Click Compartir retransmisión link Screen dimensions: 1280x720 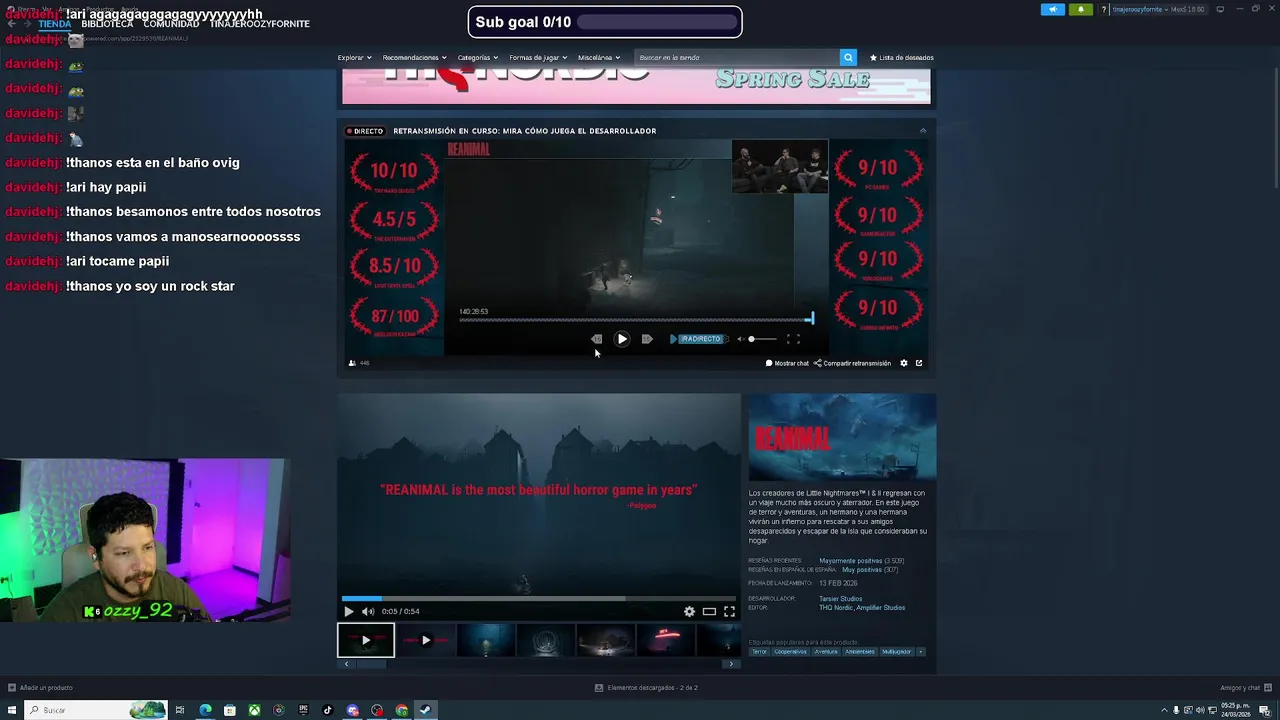852,363
